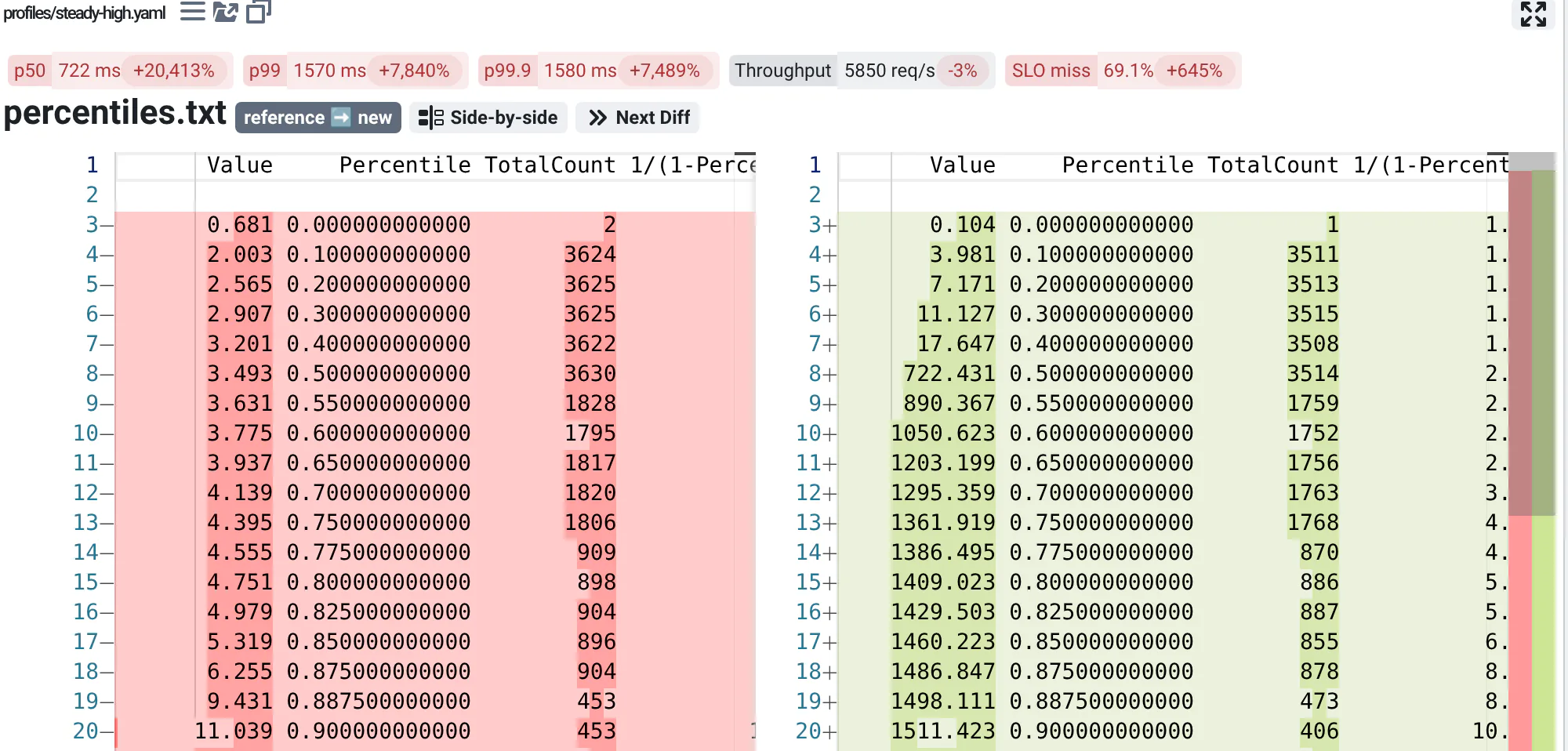Viewport: 1568px width, 751px height.
Task: Click the SLO miss 69.1% badge
Action: 1123,71
